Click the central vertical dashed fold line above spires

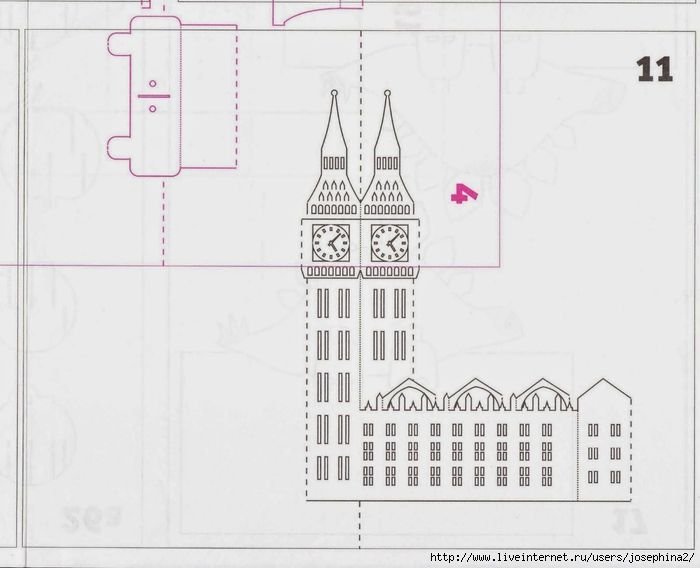[x=359, y=60]
